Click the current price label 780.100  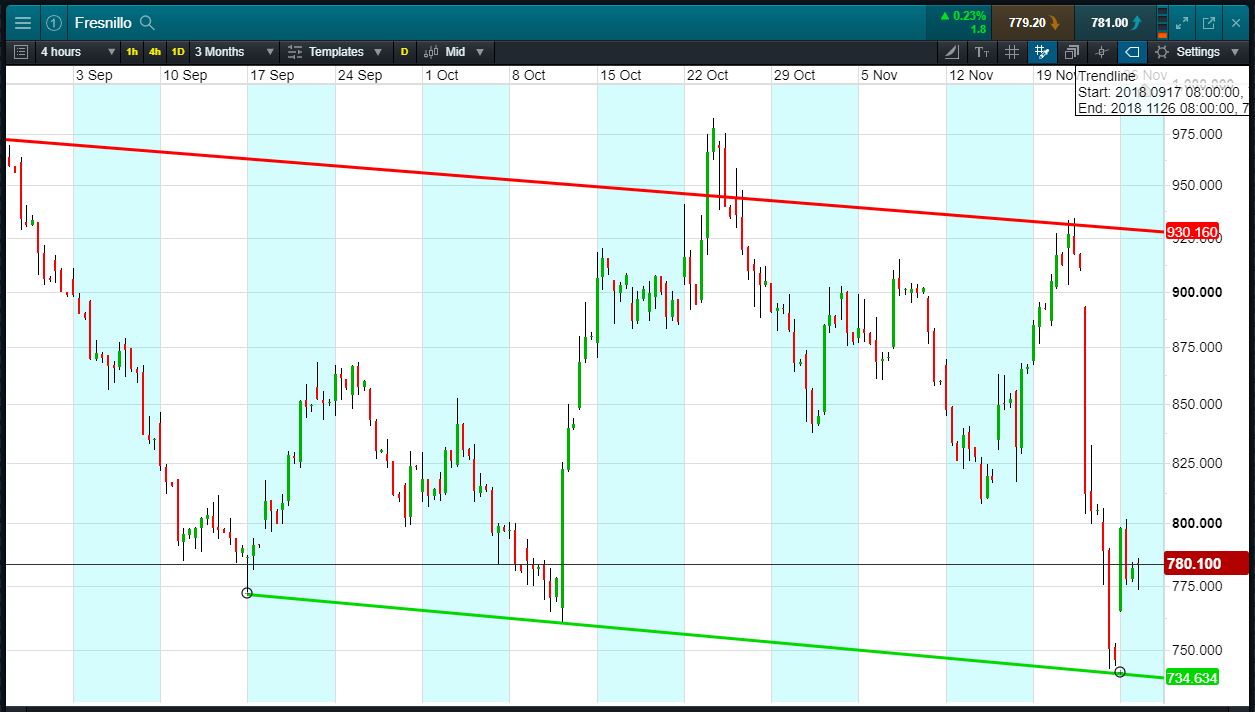pyautogui.click(x=1207, y=564)
